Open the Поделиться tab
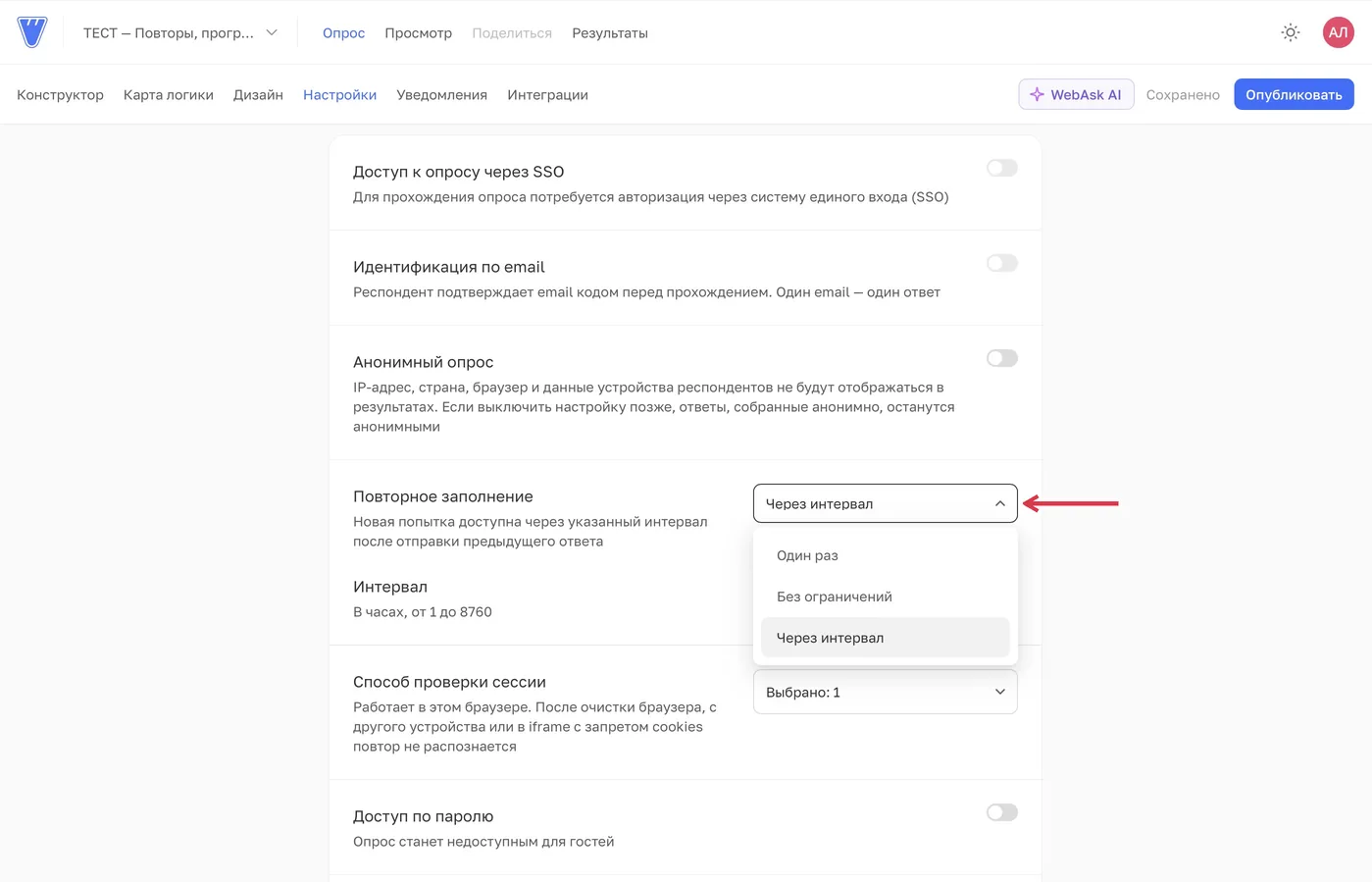 pyautogui.click(x=512, y=33)
